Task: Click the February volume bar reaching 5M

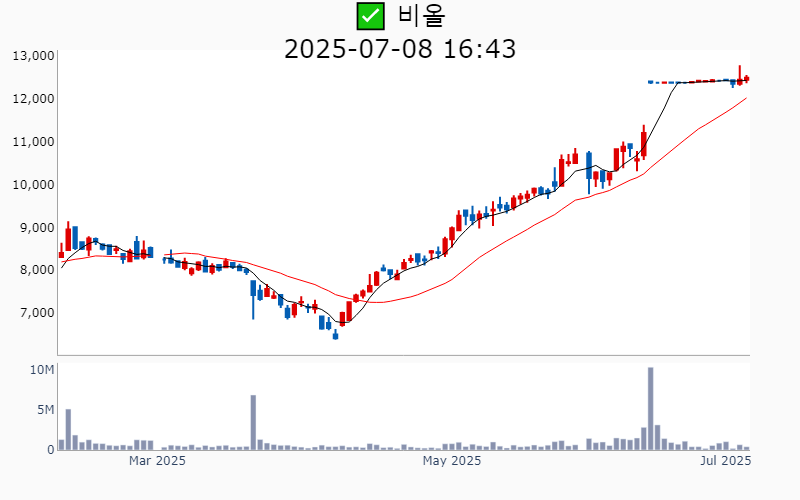Action: pyautogui.click(x=68, y=430)
